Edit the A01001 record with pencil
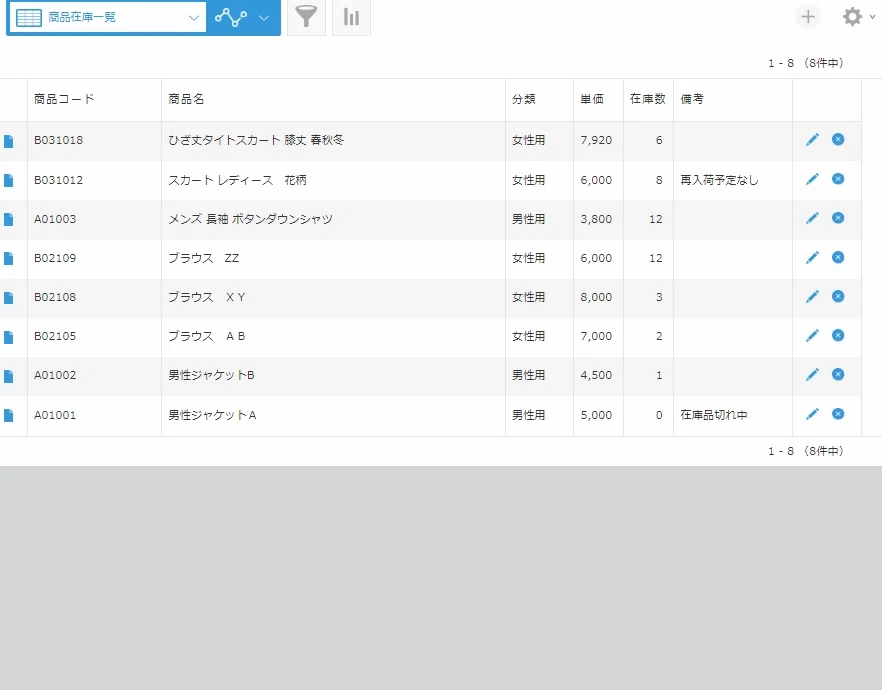 pyautogui.click(x=812, y=414)
